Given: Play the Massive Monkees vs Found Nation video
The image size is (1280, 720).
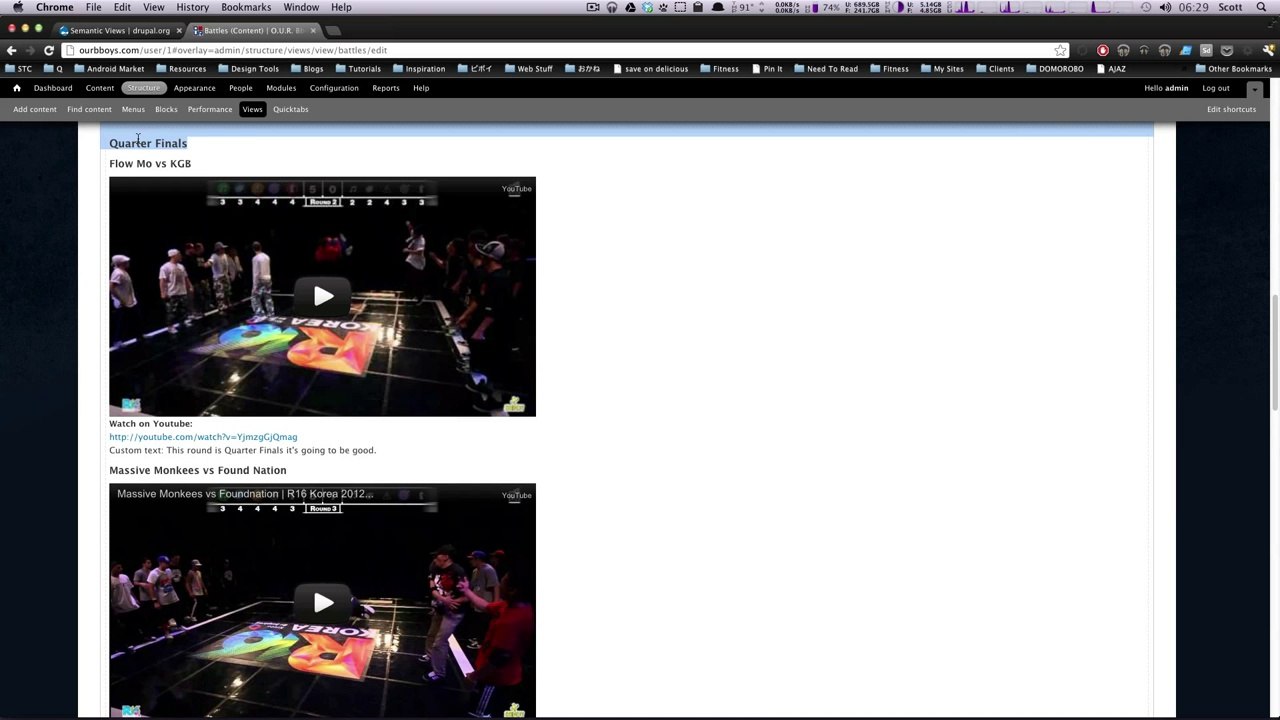Looking at the screenshot, I should point(323,602).
